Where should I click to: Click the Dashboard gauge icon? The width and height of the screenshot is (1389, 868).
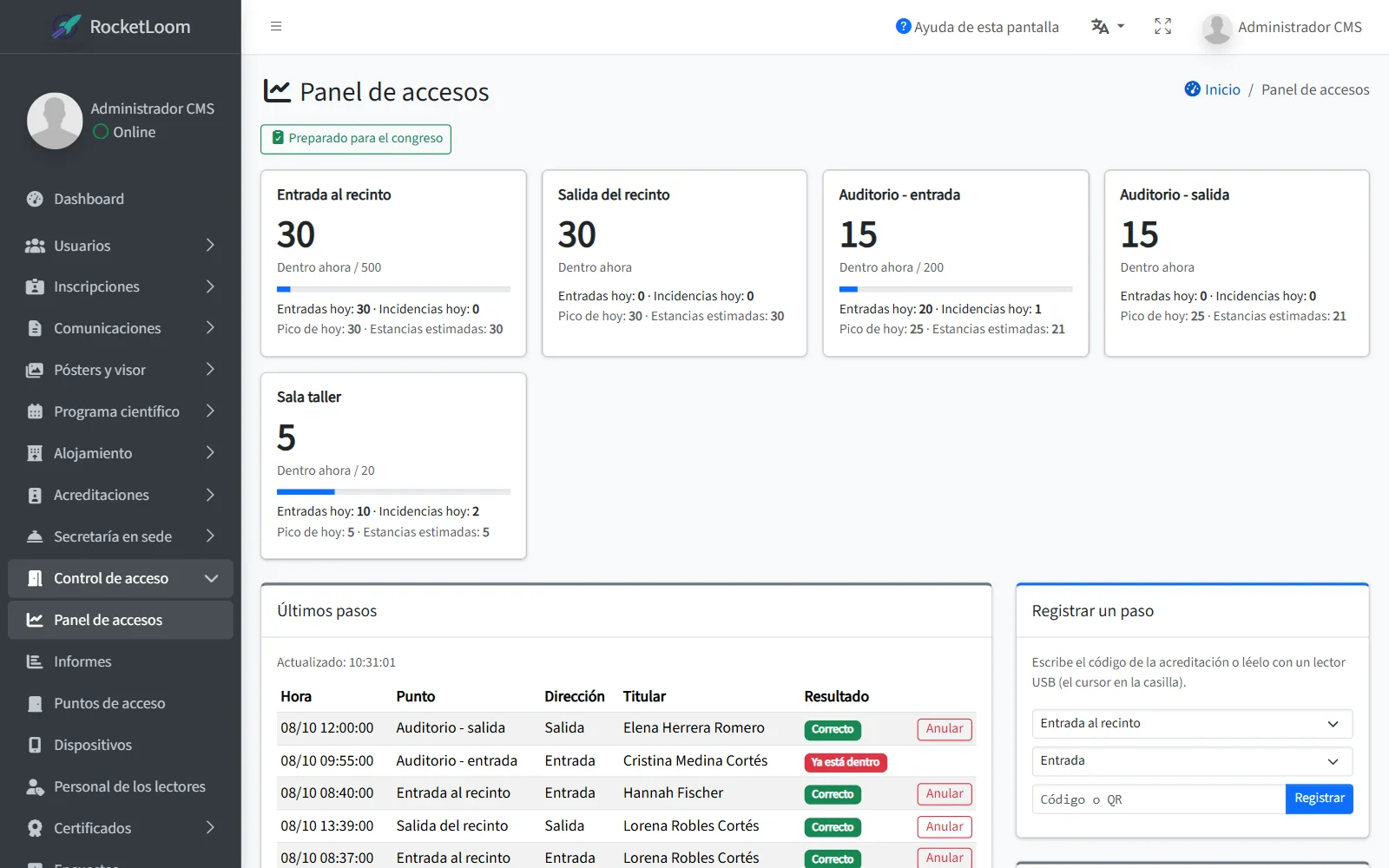point(35,199)
